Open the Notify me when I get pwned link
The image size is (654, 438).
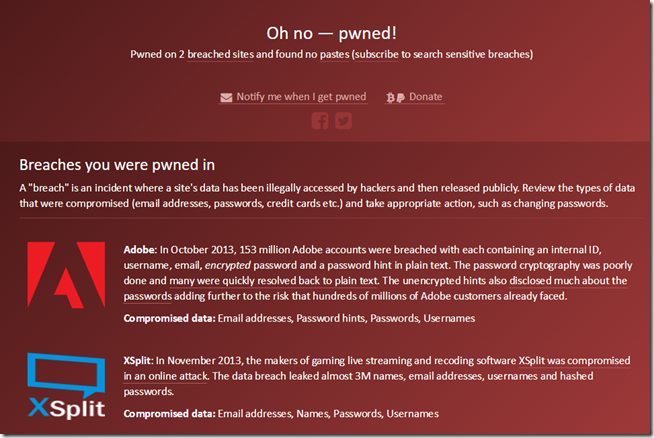(x=301, y=97)
